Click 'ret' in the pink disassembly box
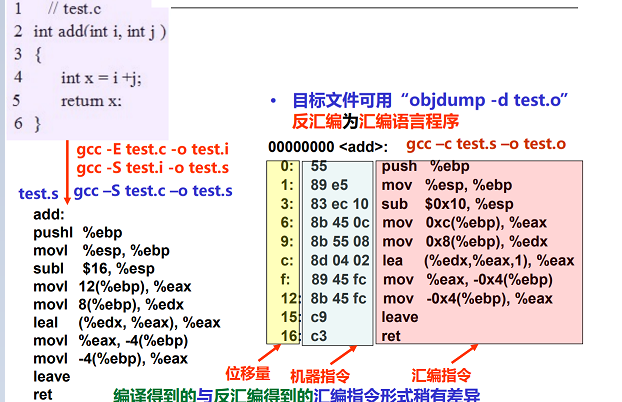Image resolution: width=622 pixels, height=402 pixels. click(391, 336)
